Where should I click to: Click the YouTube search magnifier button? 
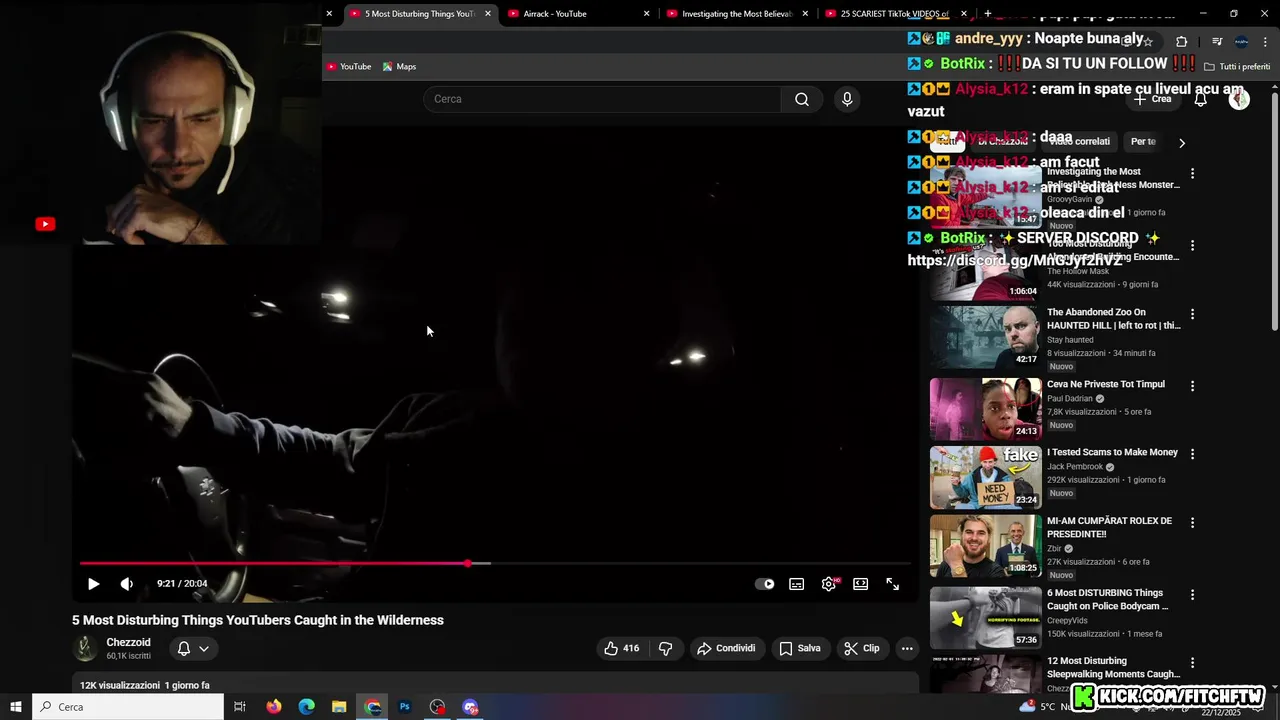pos(802,99)
